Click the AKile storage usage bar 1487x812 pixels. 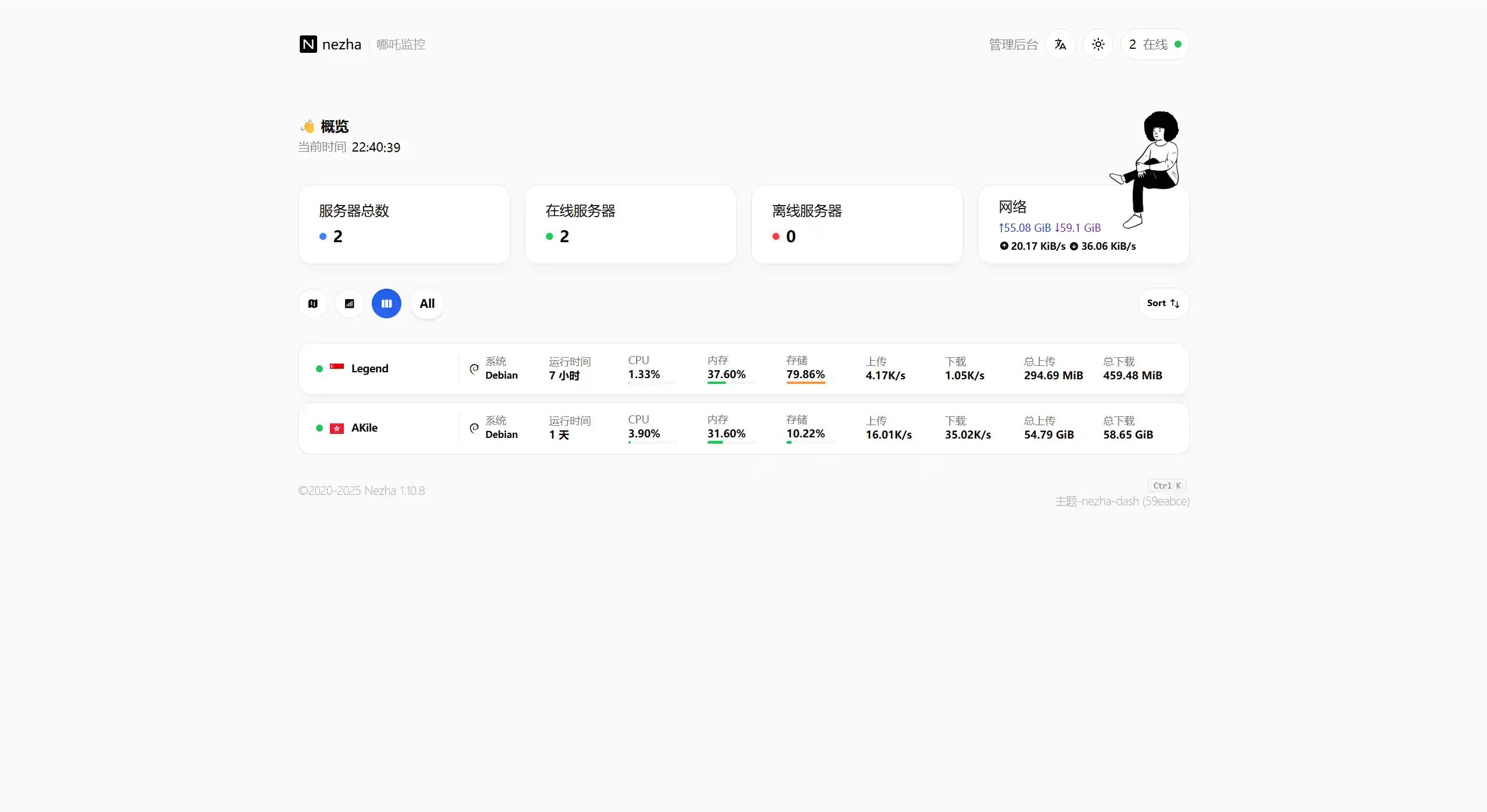(x=810, y=442)
